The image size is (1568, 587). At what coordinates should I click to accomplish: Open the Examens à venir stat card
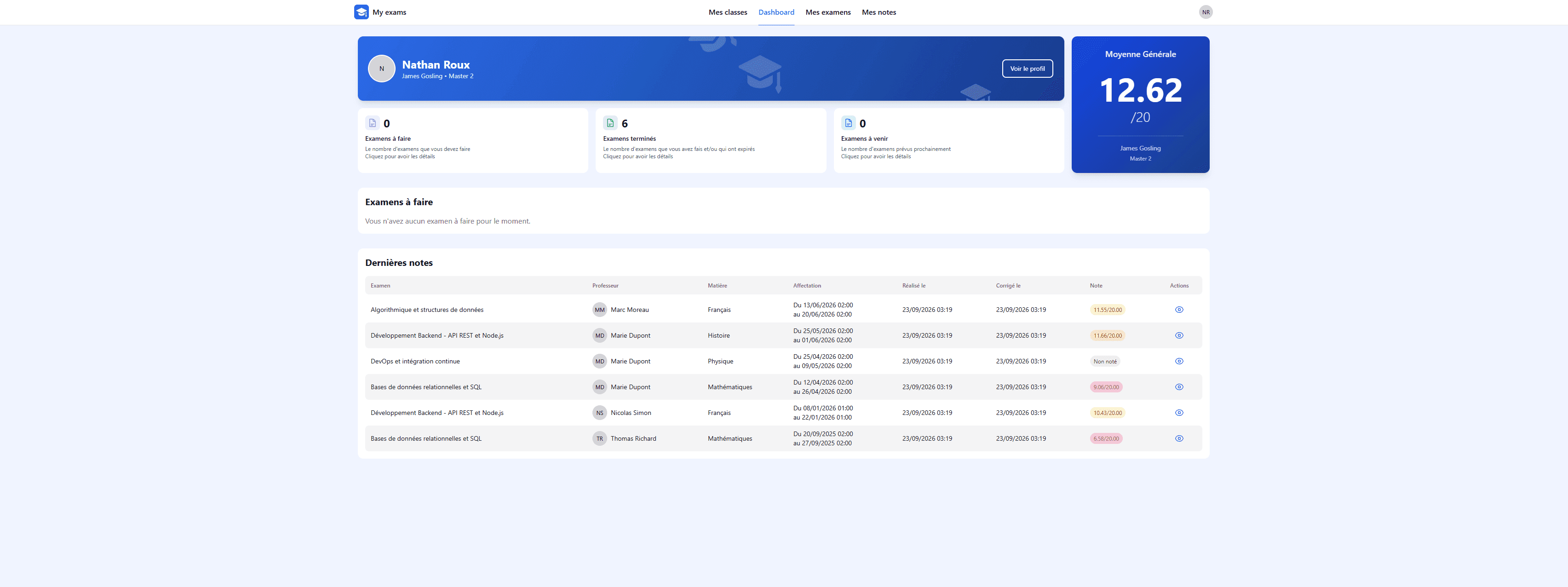[x=948, y=141]
